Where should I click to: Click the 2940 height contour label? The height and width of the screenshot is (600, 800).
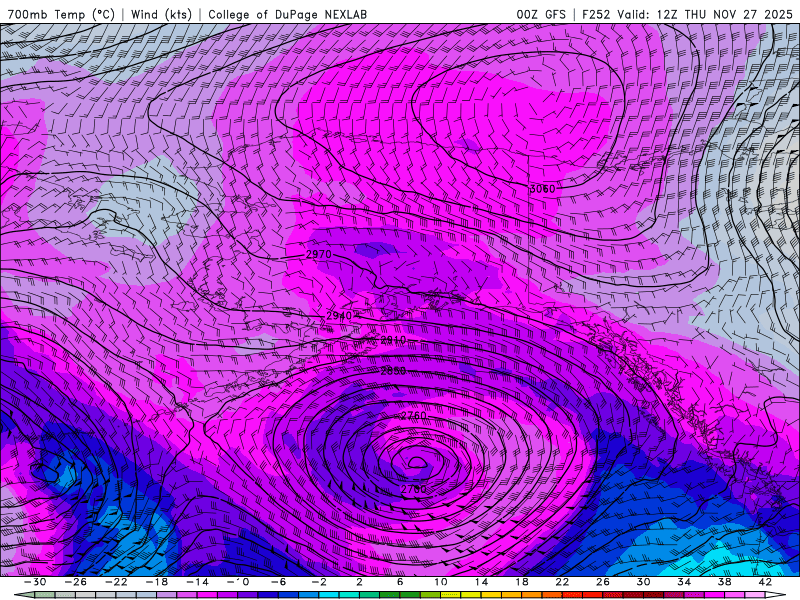tap(339, 316)
